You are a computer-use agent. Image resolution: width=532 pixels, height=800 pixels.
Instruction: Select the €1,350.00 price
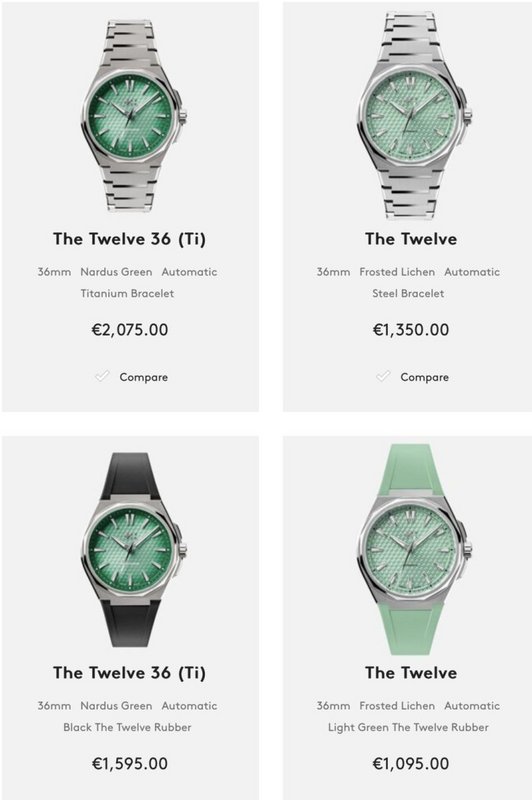coord(411,330)
